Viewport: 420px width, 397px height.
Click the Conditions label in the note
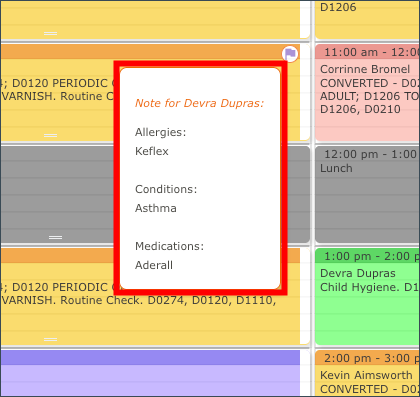166,189
